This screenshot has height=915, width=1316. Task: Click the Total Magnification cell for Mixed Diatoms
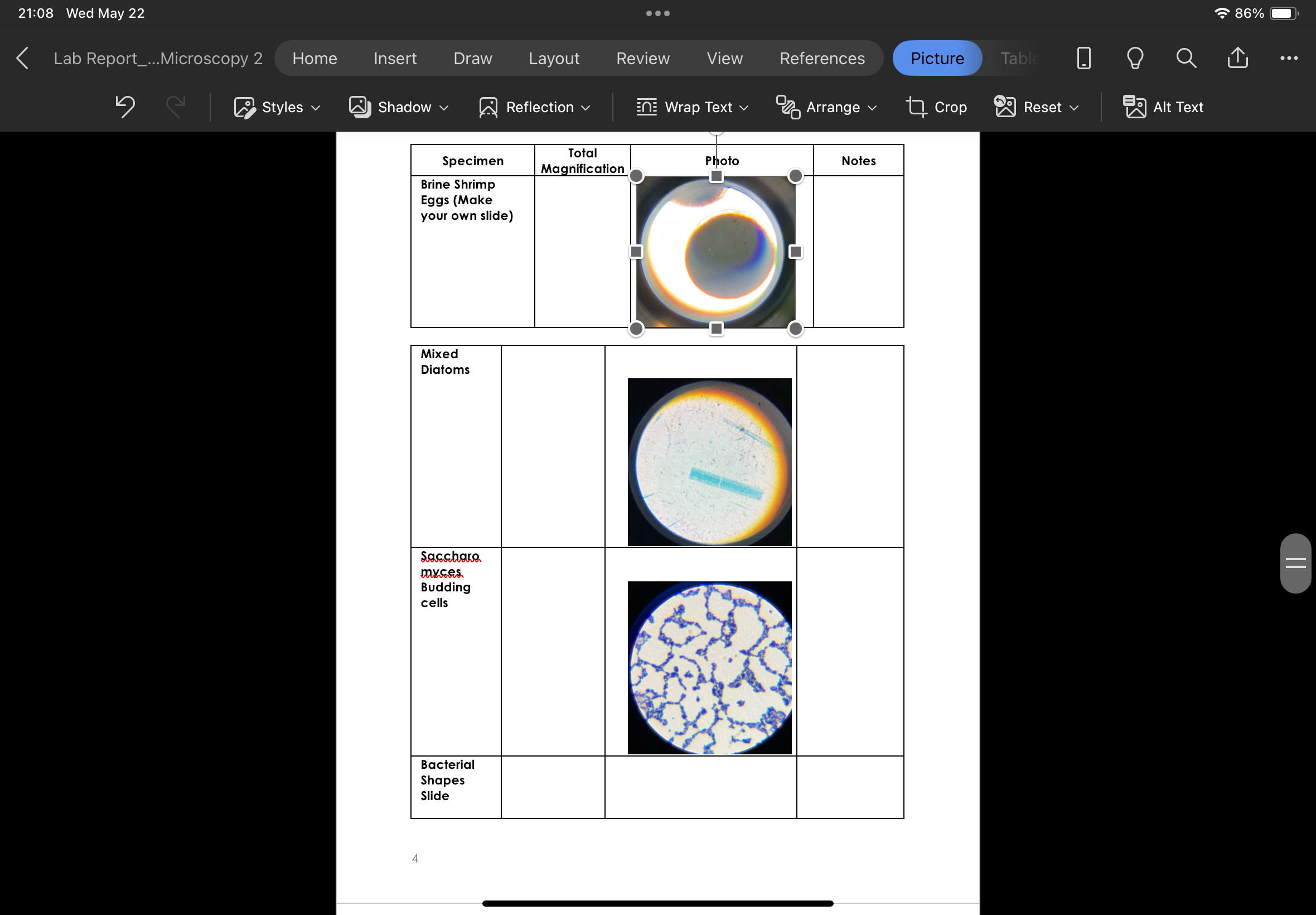[553, 446]
